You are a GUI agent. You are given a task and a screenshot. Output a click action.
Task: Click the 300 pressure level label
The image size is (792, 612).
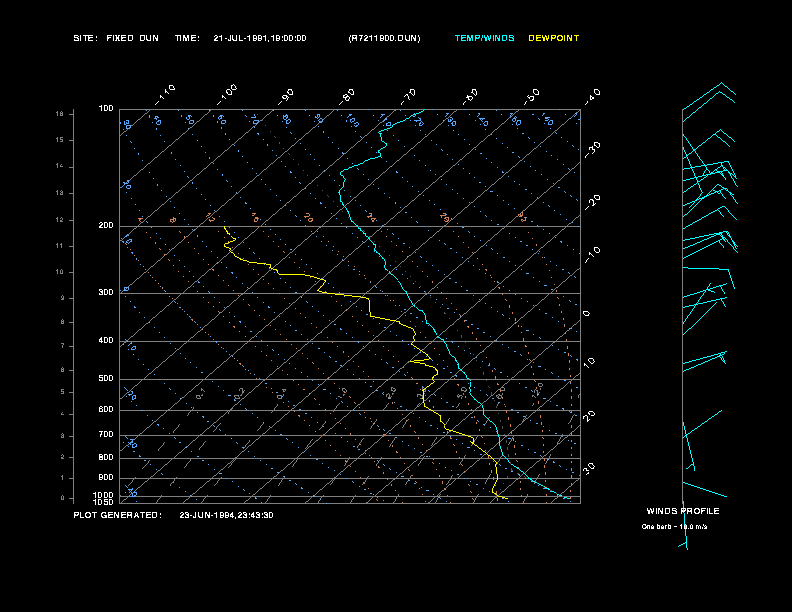click(x=106, y=292)
